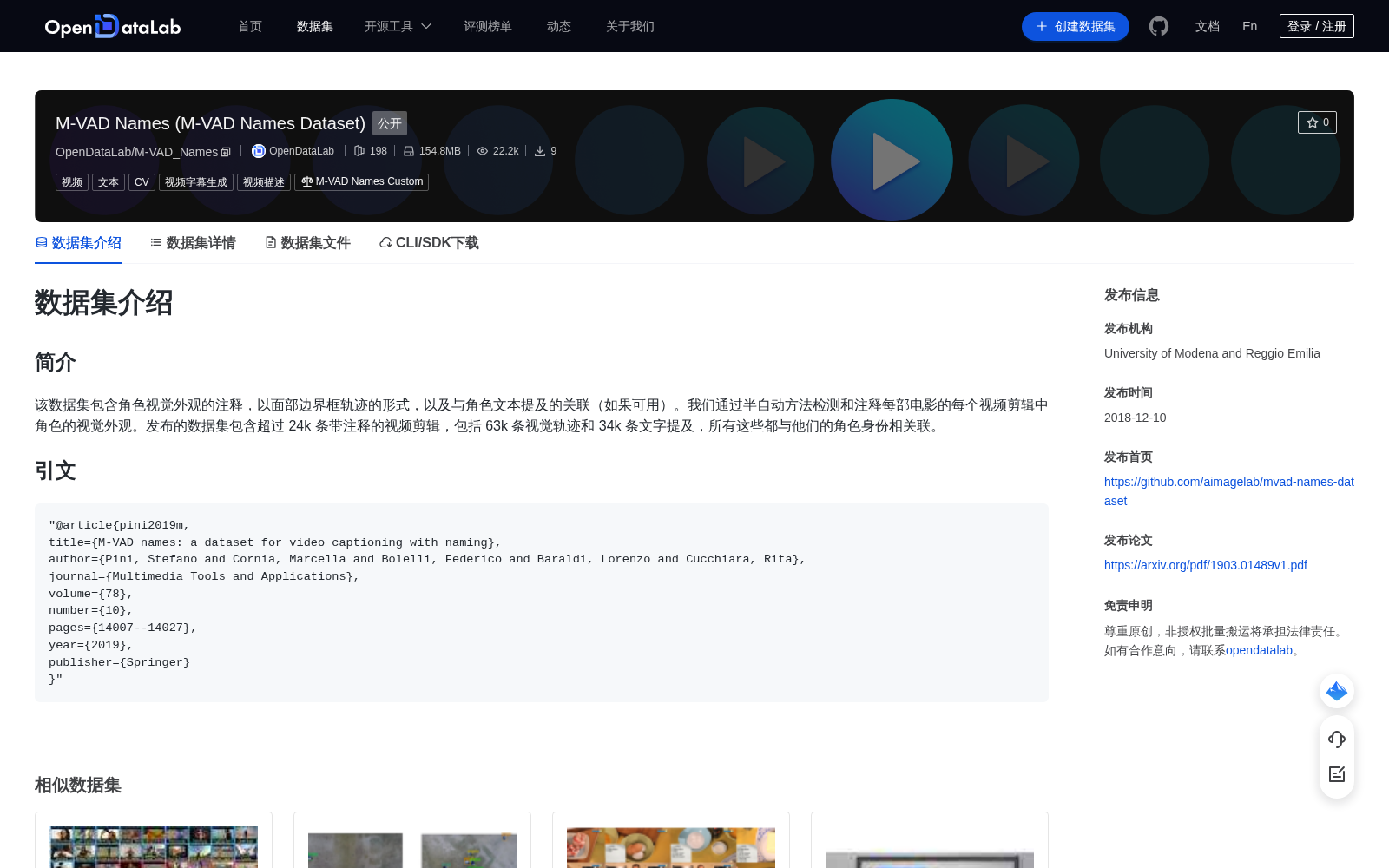Click the download count icon by 9
1389x868 pixels.
pyautogui.click(x=540, y=151)
